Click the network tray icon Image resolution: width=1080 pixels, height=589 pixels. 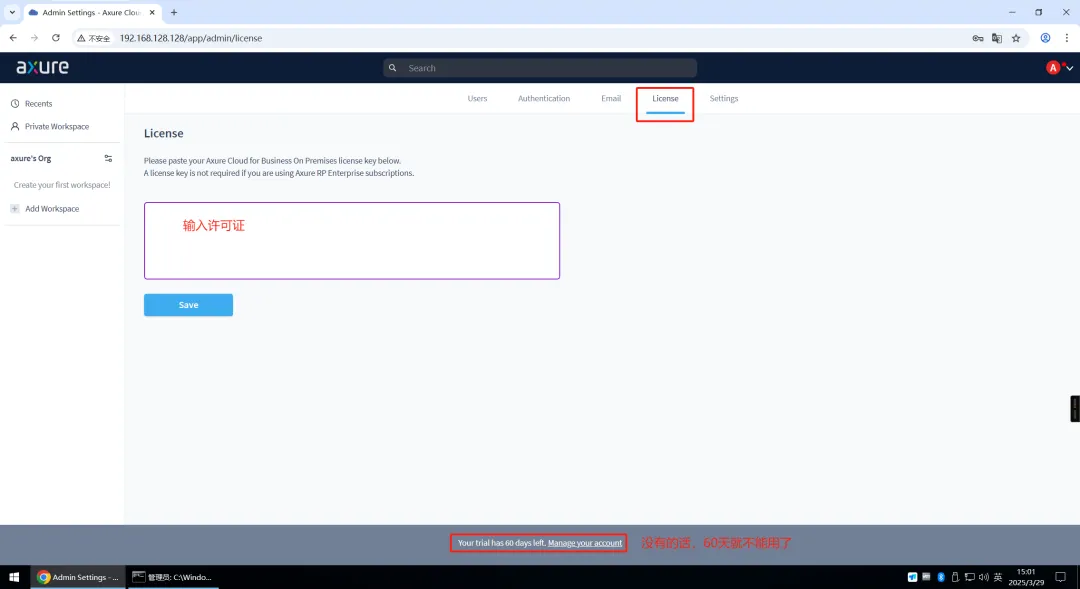tap(969, 577)
